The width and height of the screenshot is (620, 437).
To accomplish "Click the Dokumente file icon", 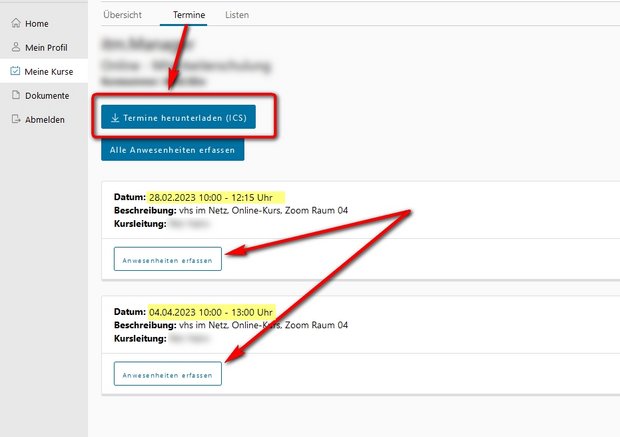I will click(15, 96).
